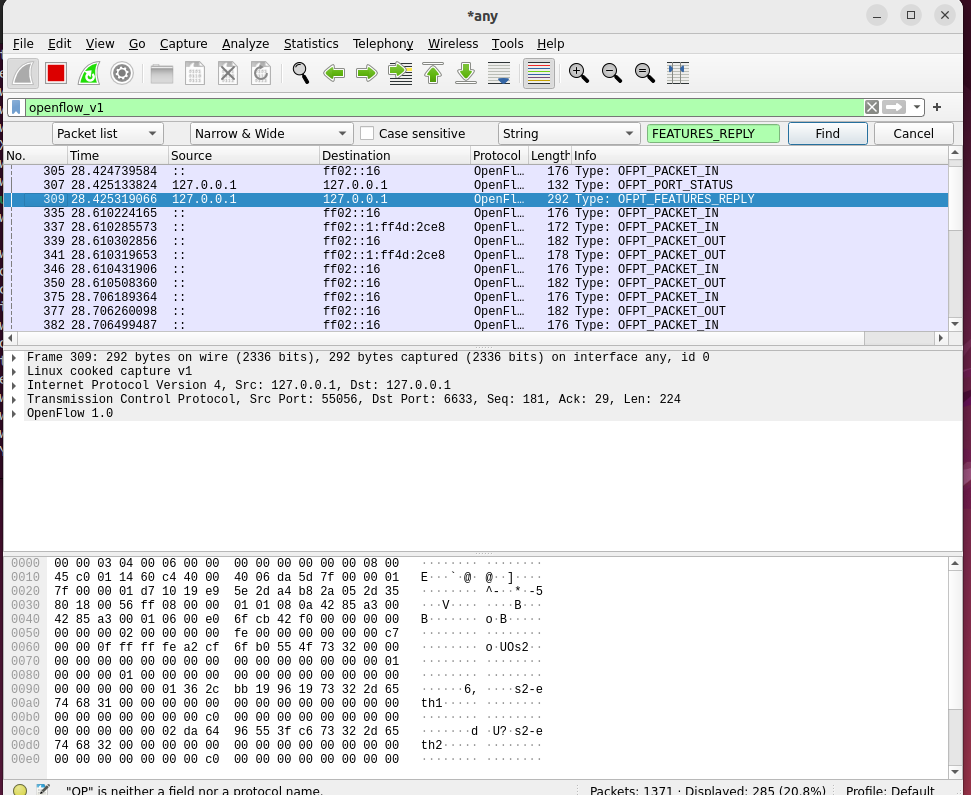971x795 pixels.
Task: Zoom in the main window text
Action: (578, 74)
